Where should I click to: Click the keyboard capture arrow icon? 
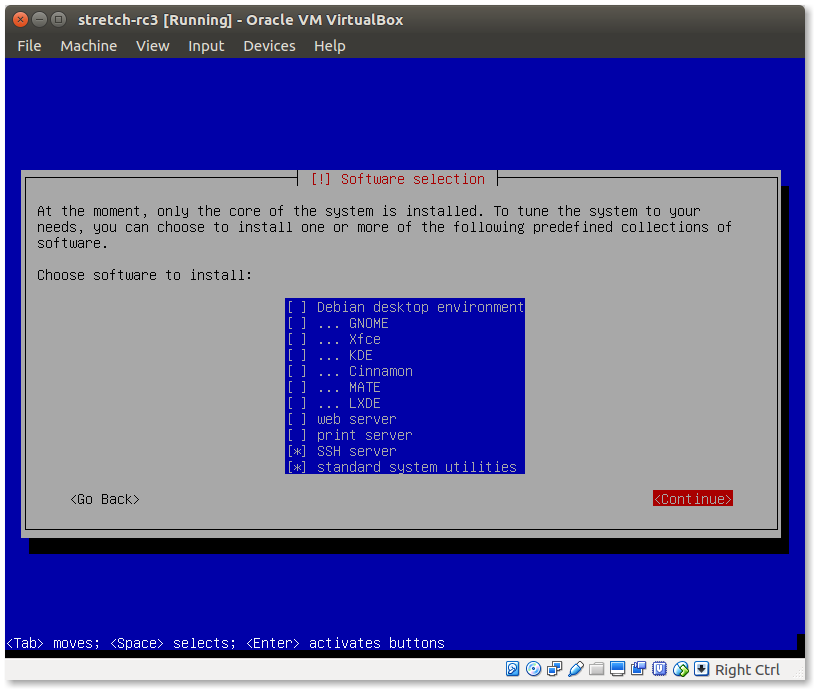701,669
